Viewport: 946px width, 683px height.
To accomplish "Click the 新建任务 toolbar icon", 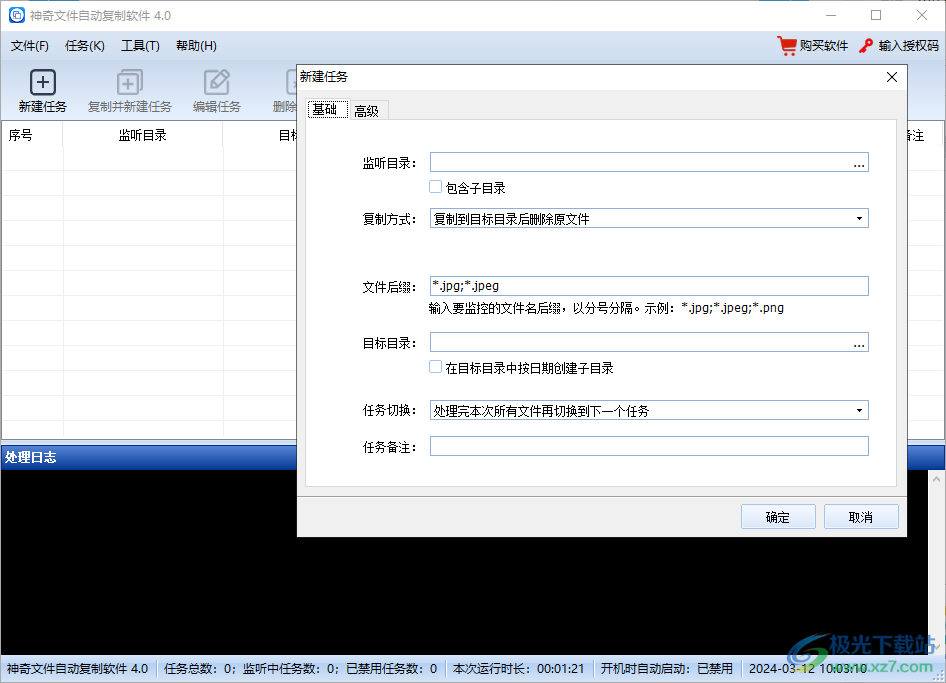I will pos(43,83).
